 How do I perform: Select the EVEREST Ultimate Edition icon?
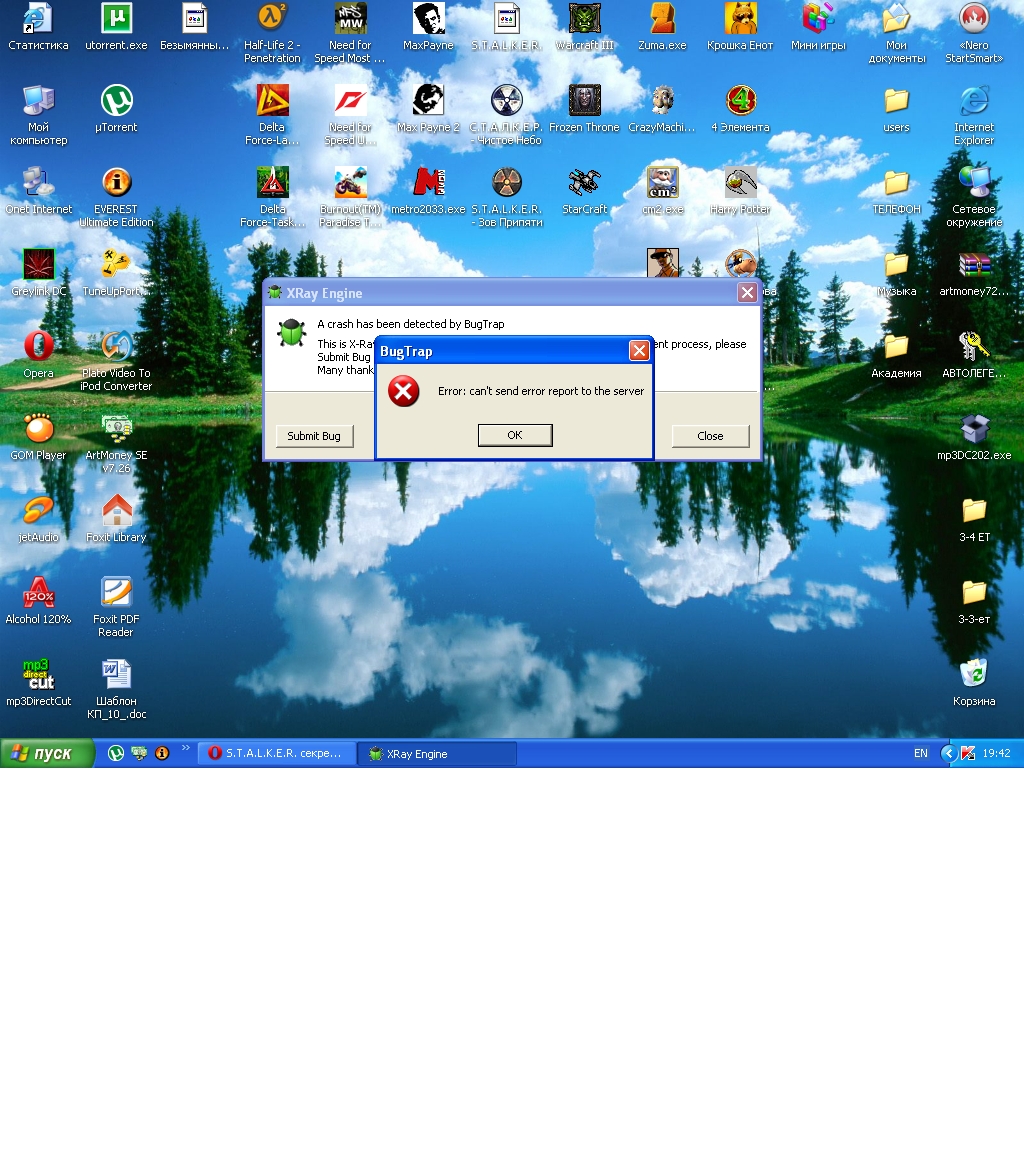coord(116,197)
